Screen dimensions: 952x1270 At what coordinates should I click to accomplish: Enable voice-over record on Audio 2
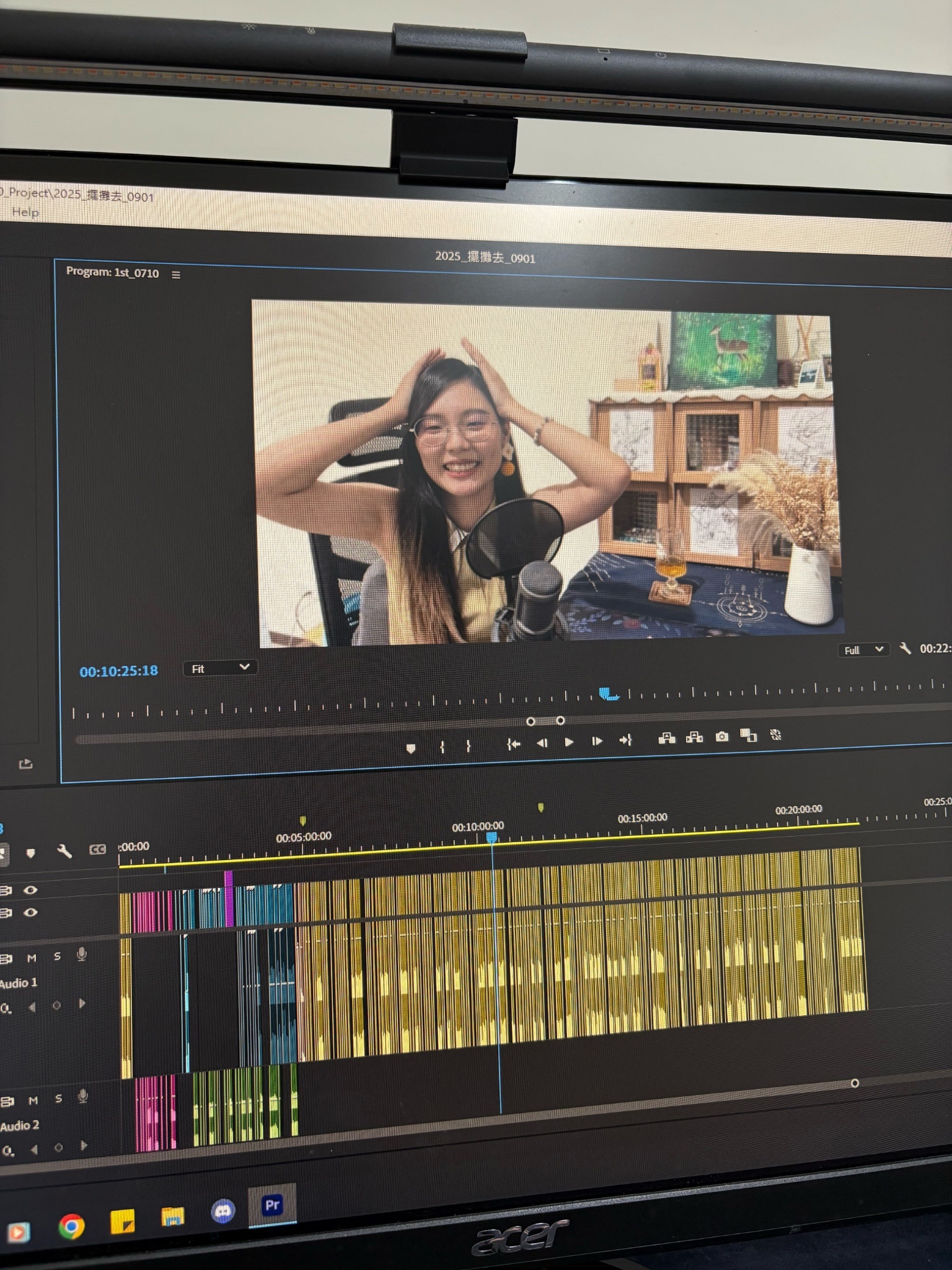click(82, 1096)
